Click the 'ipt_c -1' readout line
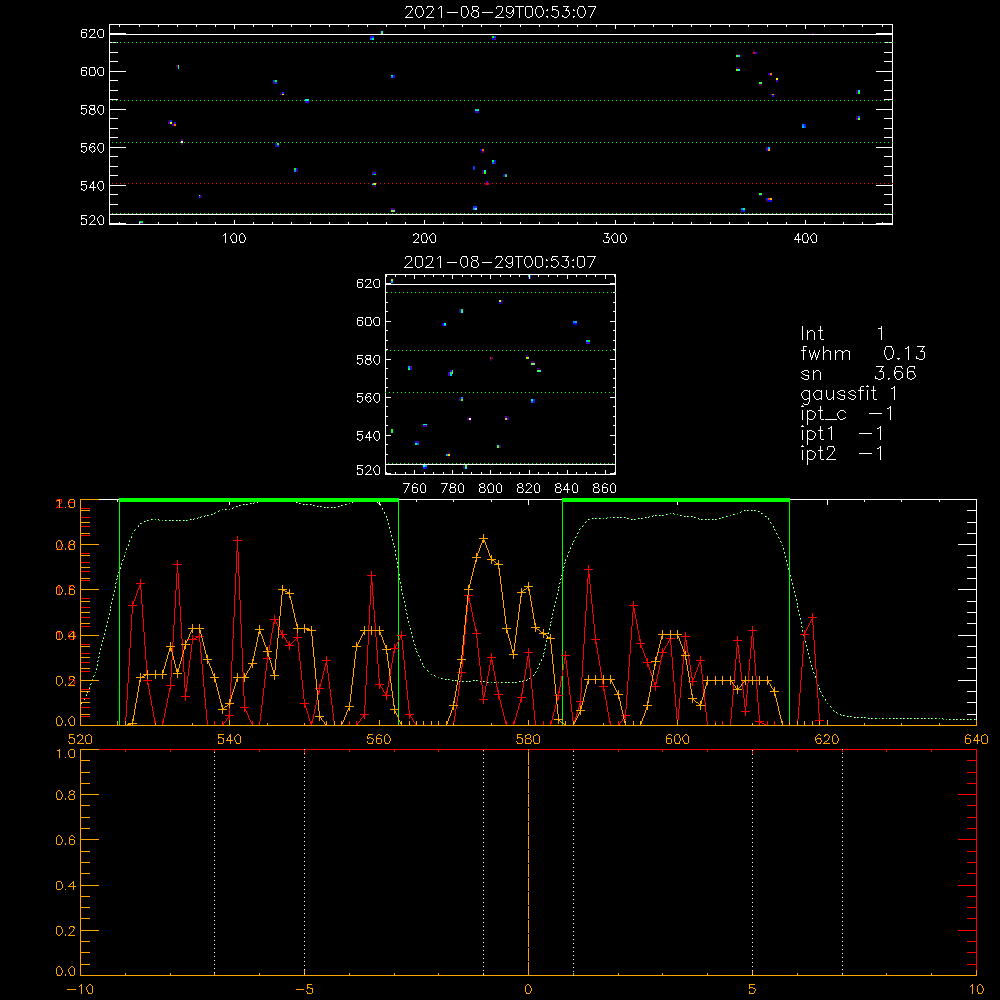Screen dimensions: 1000x1000 pyautogui.click(x=847, y=414)
